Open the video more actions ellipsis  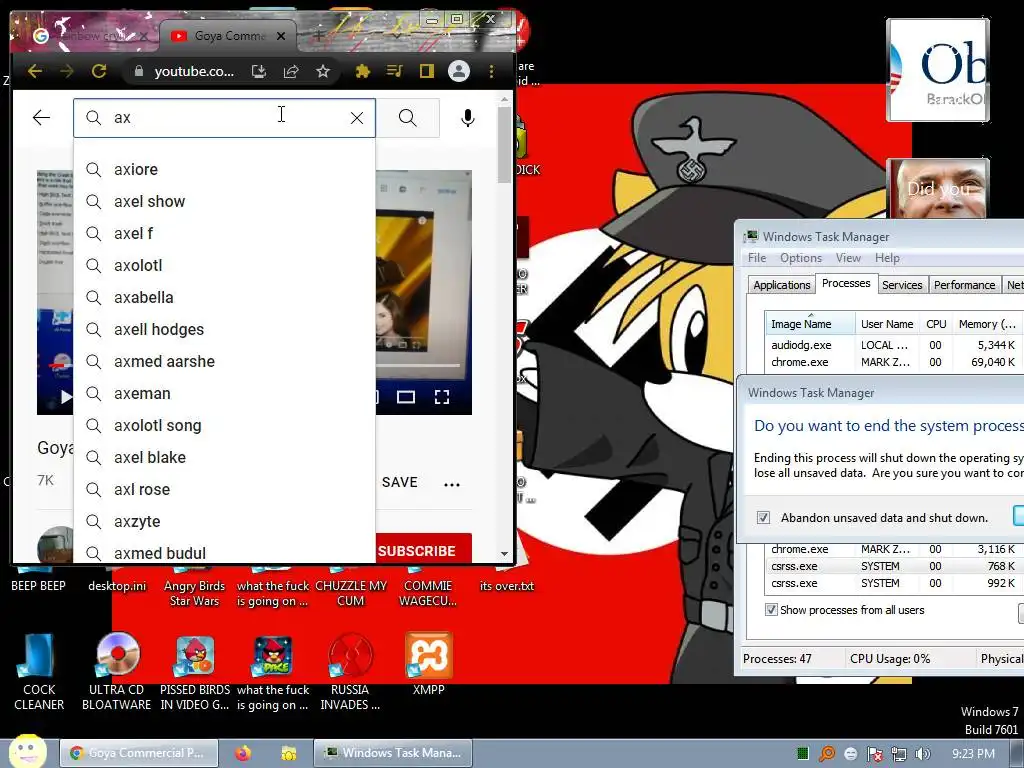pyautogui.click(x=452, y=484)
